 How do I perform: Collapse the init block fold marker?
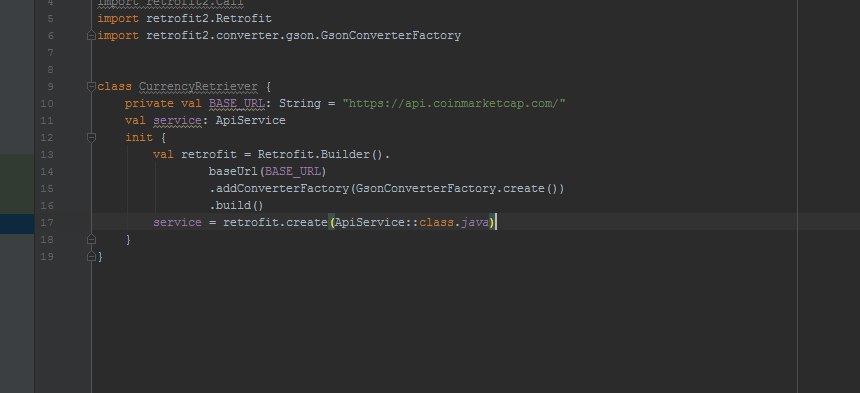(92, 137)
